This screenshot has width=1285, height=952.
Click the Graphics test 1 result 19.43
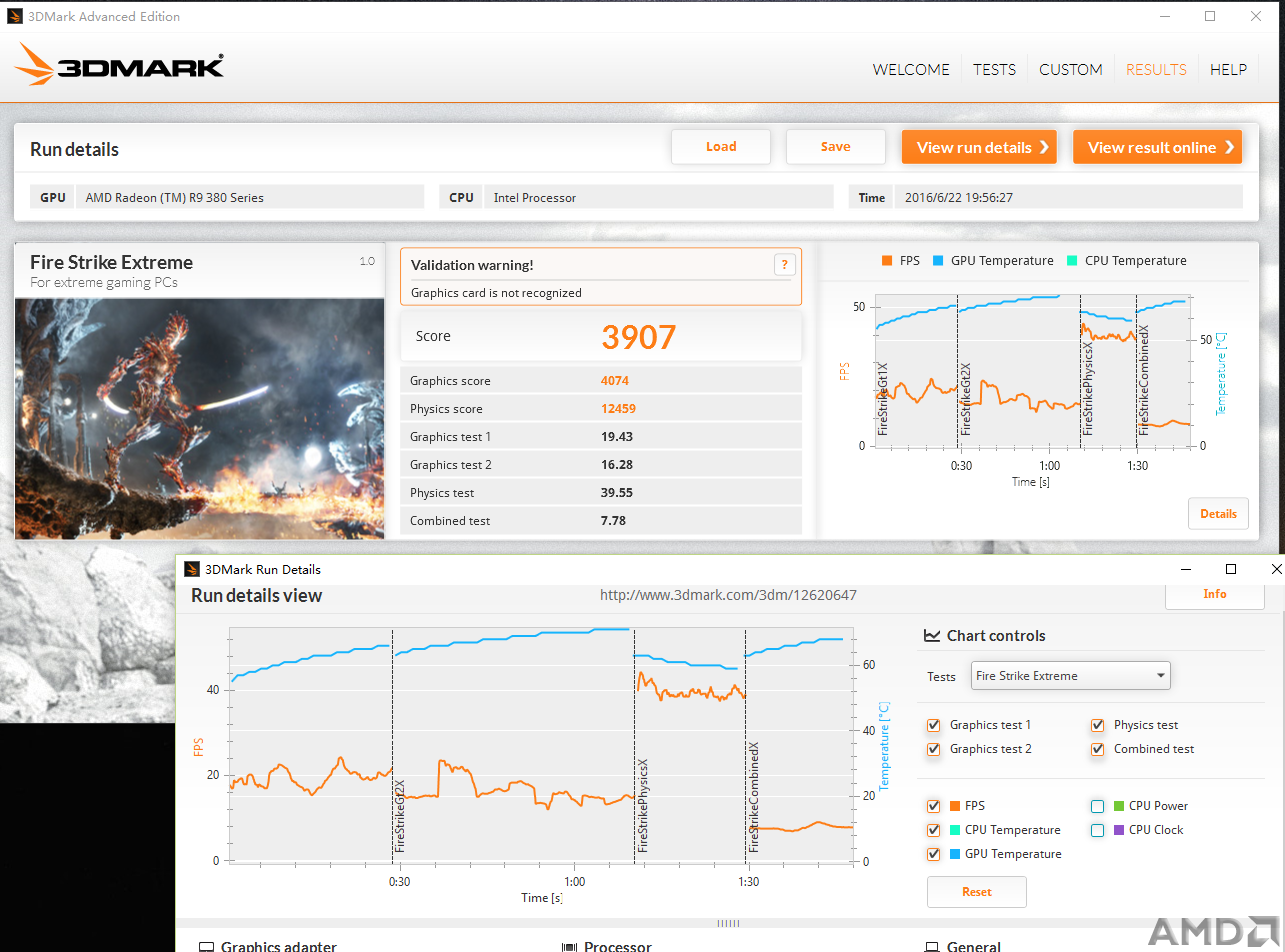pyautogui.click(x=617, y=437)
